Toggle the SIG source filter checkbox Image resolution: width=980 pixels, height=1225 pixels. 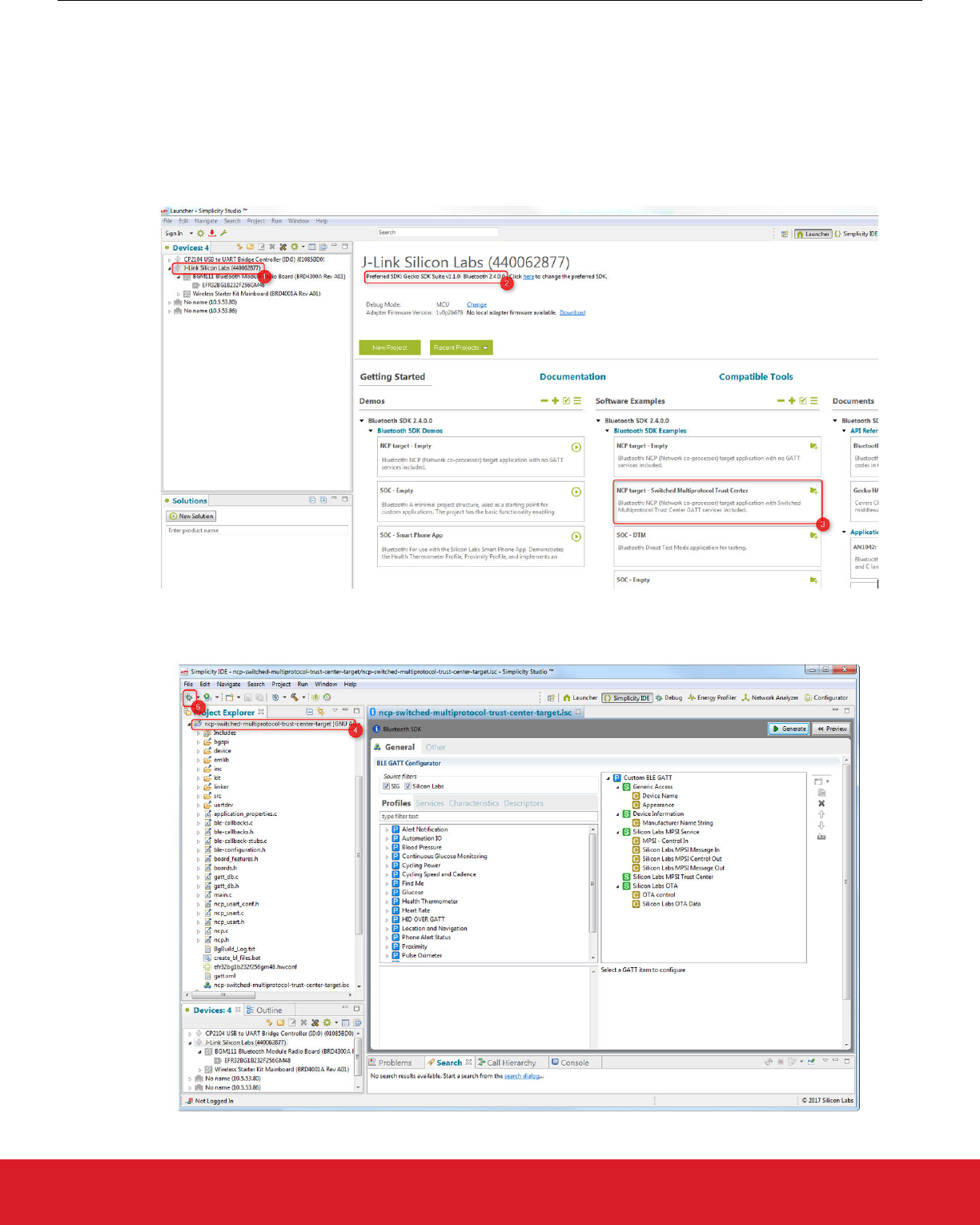(386, 786)
